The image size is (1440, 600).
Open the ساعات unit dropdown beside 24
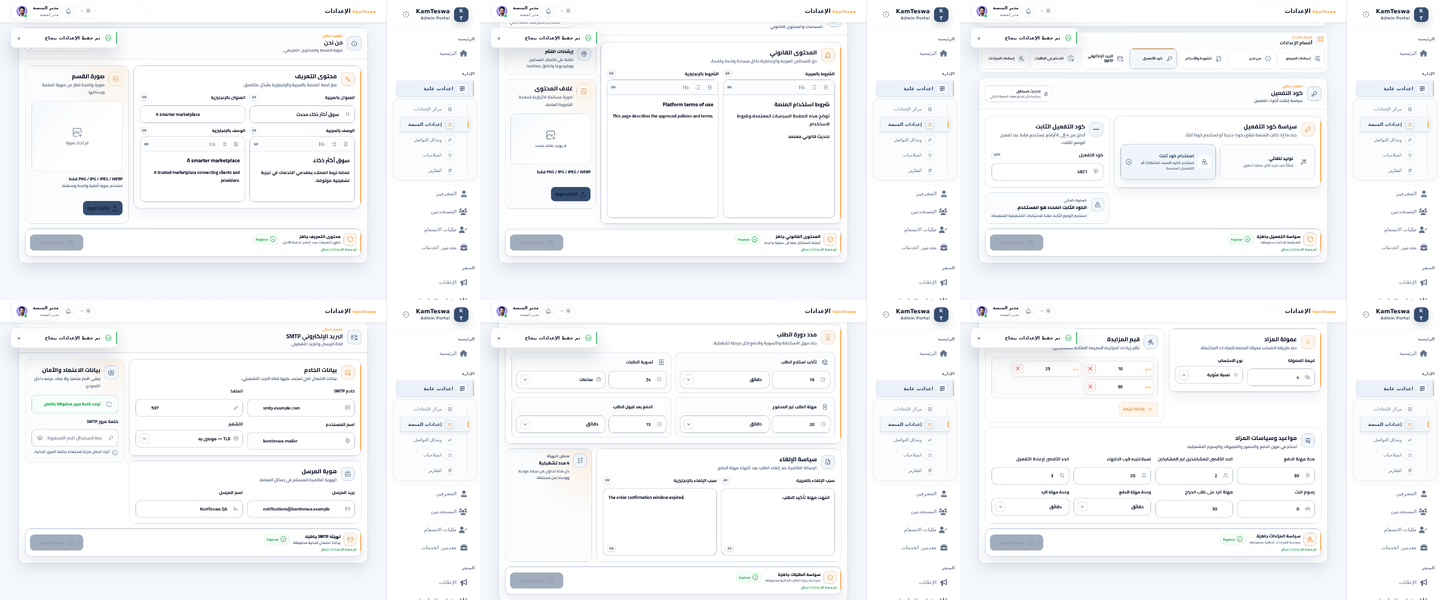pos(562,380)
